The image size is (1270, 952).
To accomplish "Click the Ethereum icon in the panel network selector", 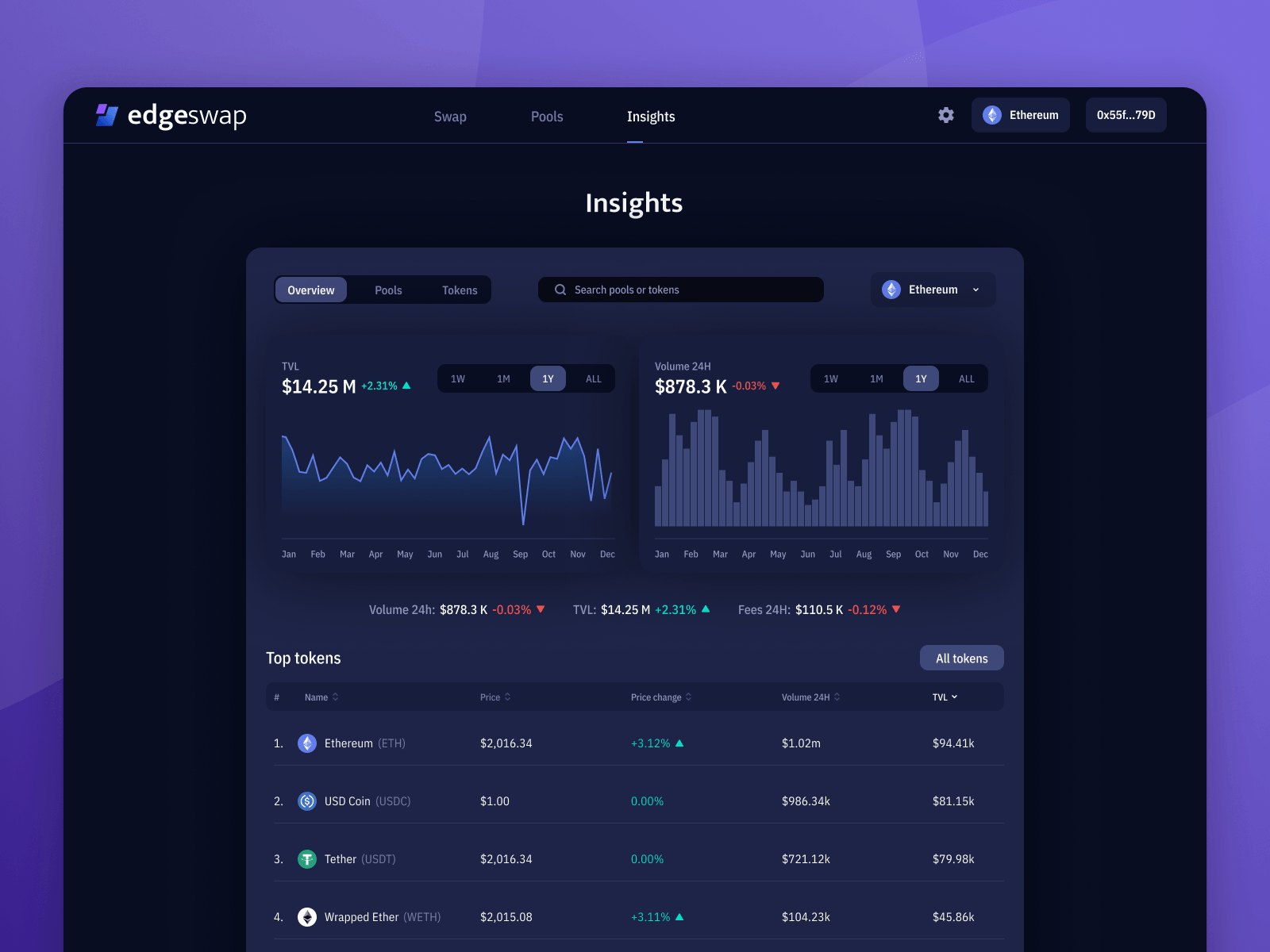I will (891, 290).
